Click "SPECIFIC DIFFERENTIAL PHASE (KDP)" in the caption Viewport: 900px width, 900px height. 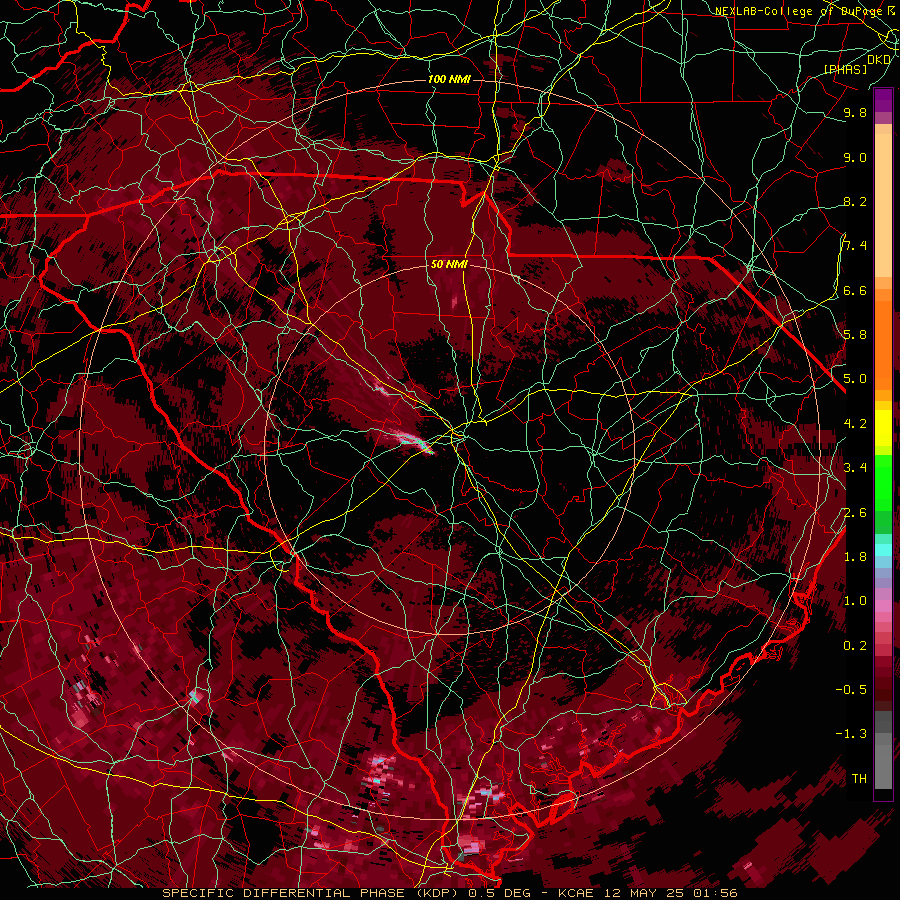coord(309,893)
